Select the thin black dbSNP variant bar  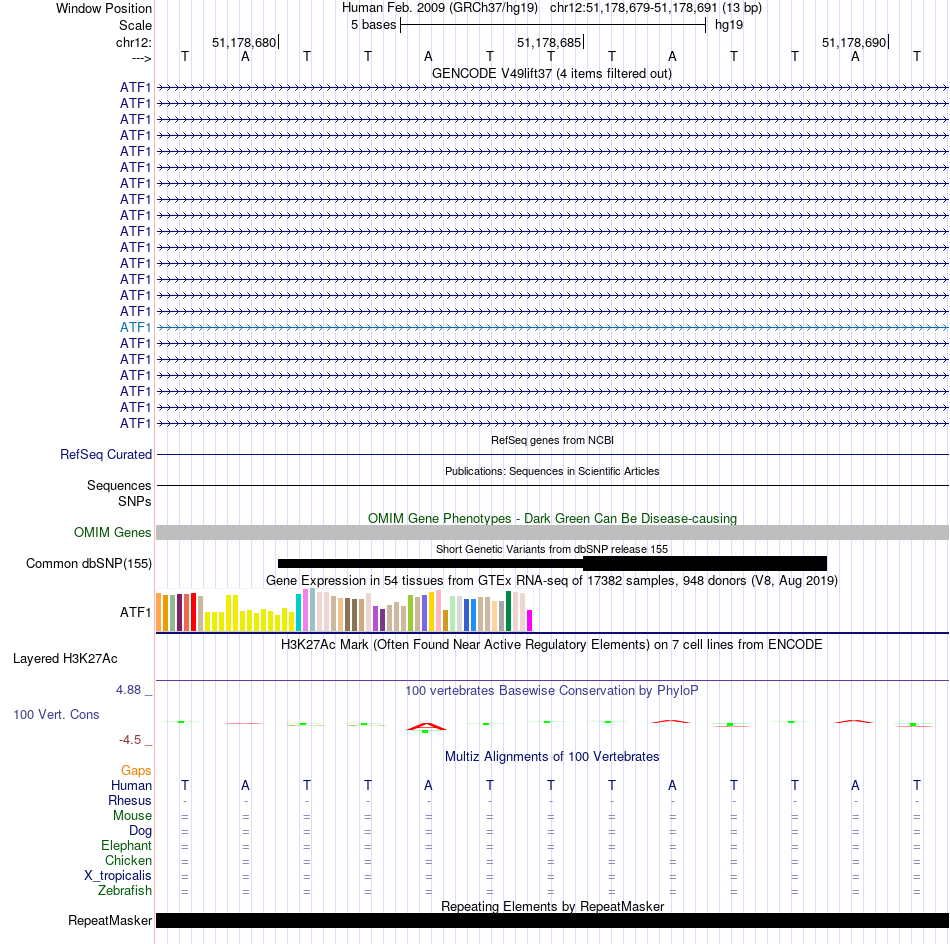430,563
